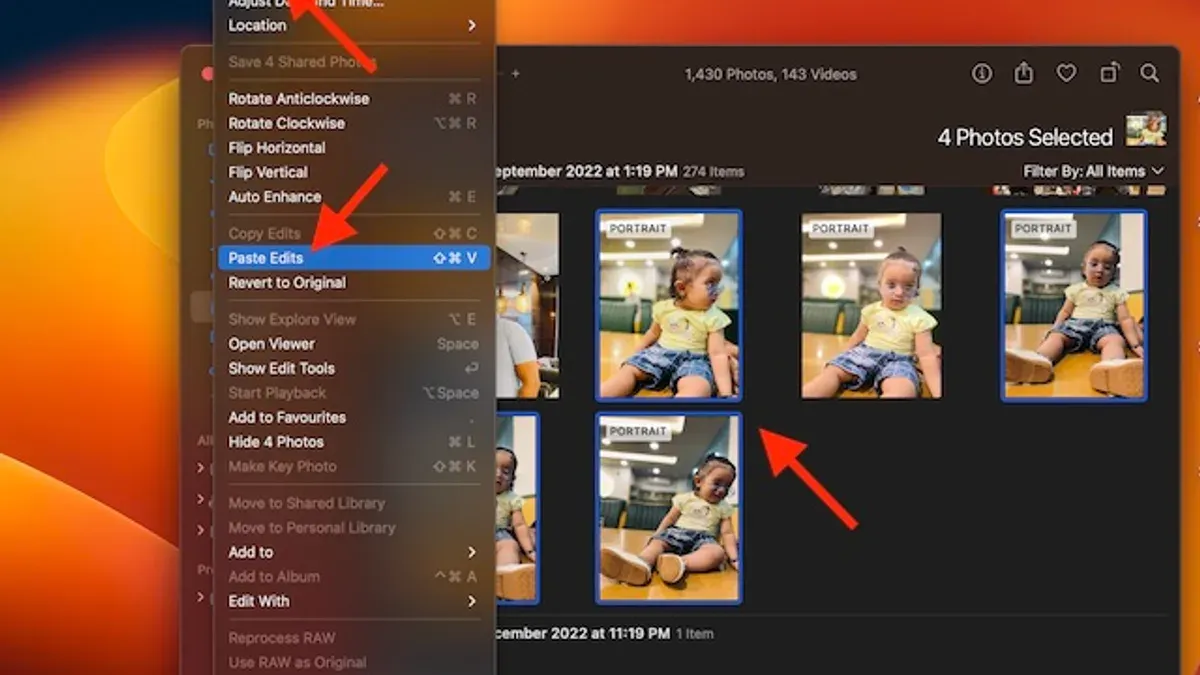The image size is (1200, 675).
Task: Click the Share icon in toolbar
Action: [1024, 73]
